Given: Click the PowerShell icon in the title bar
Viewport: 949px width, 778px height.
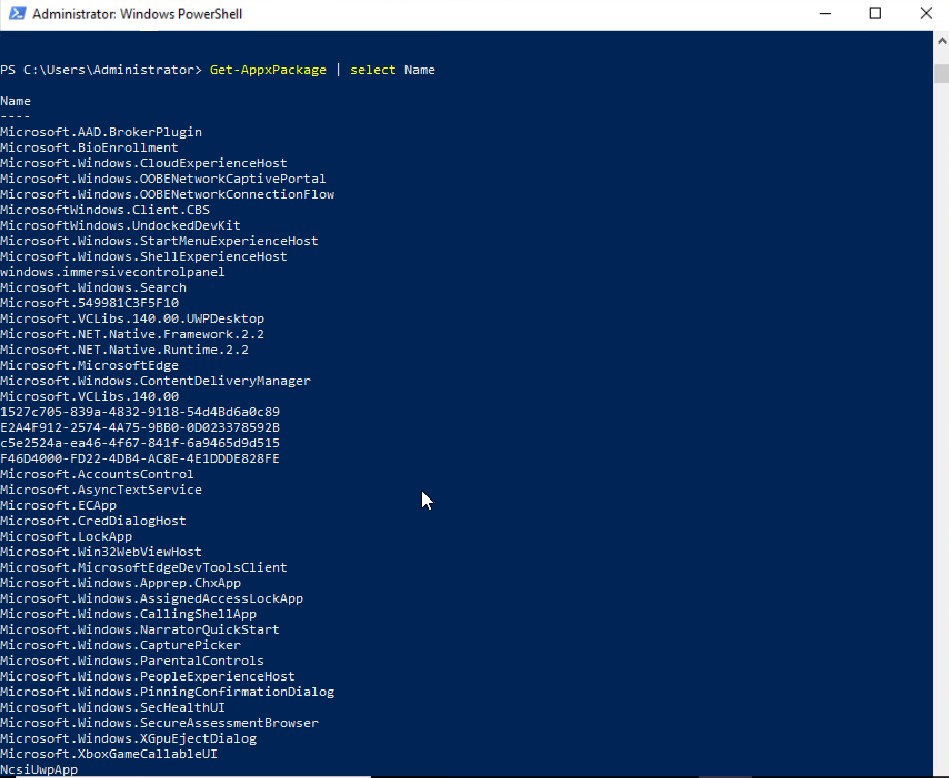Looking at the screenshot, I should coord(18,13).
